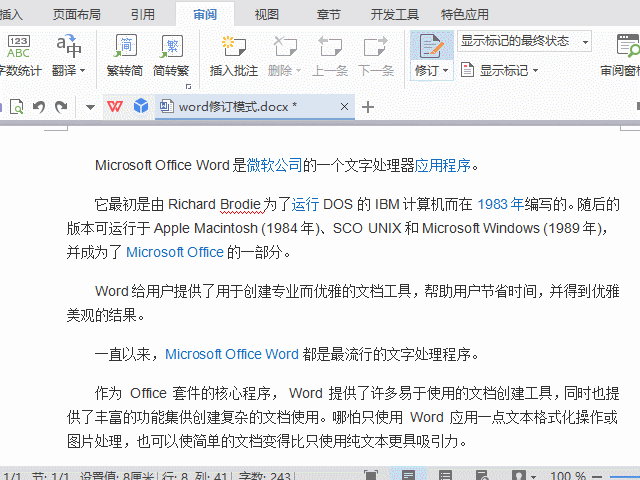Close the word修订模式.docx tab
This screenshot has width=640, height=480.
pyautogui.click(x=344, y=107)
